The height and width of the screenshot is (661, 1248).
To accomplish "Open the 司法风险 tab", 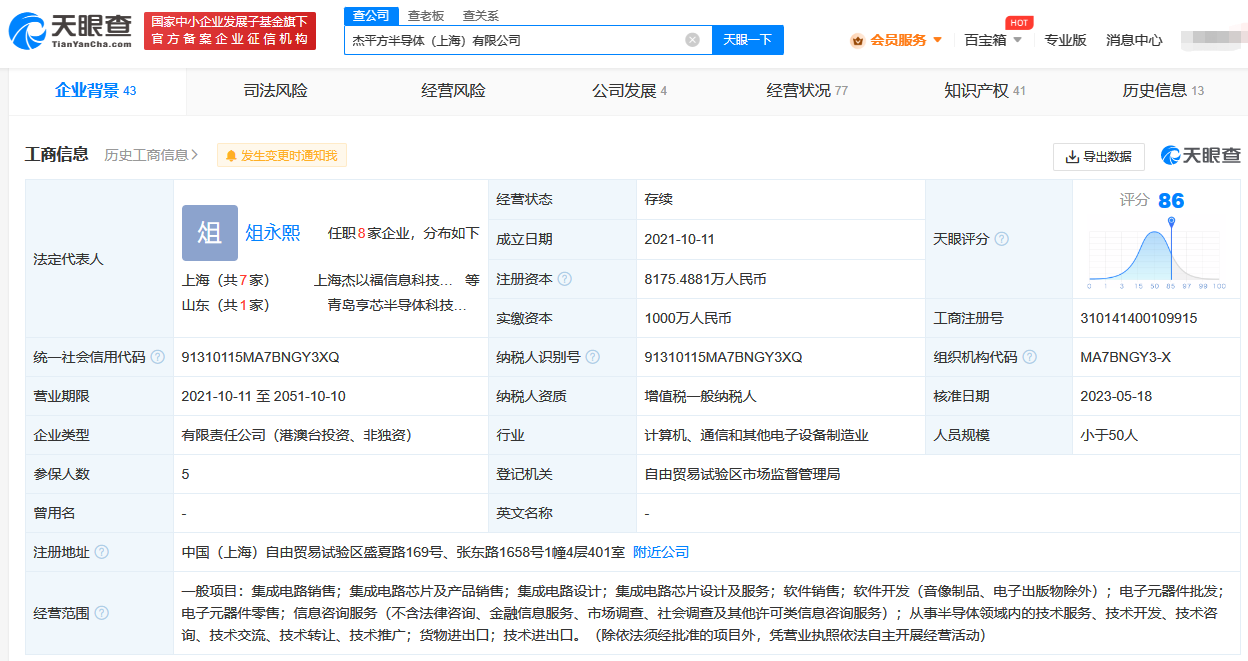I will tap(275, 91).
